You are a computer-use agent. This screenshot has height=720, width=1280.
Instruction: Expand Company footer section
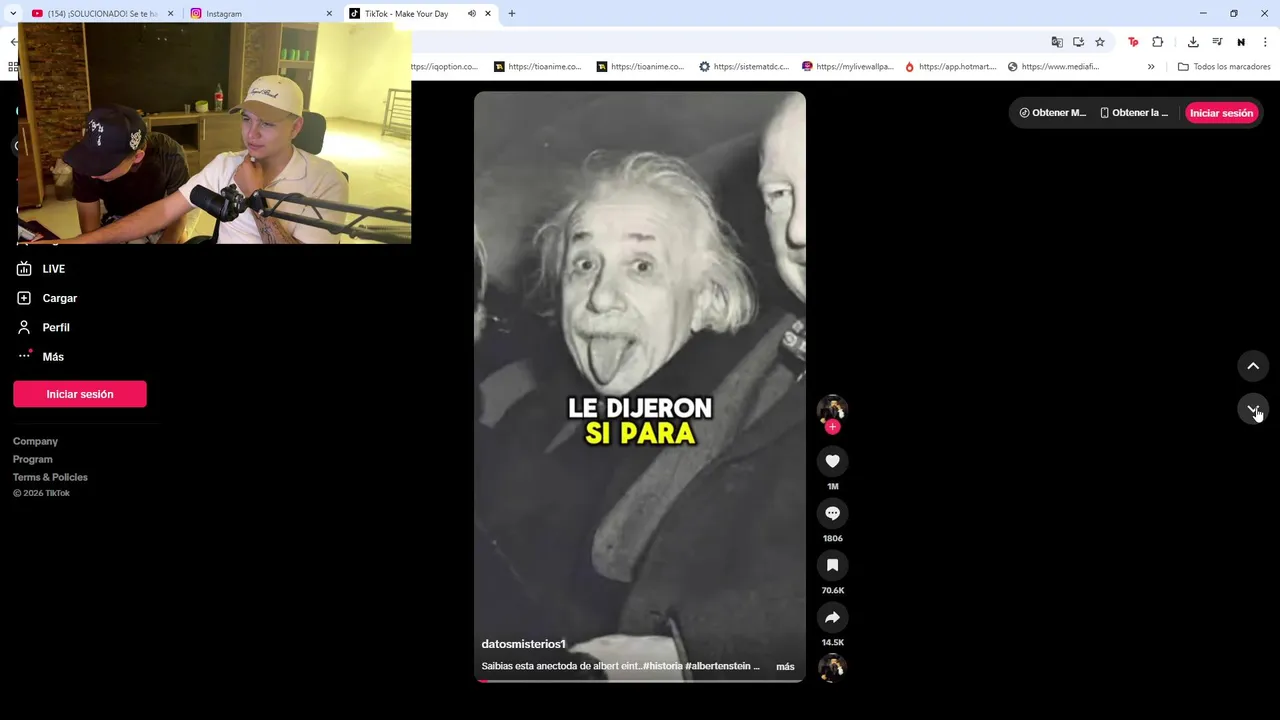click(x=35, y=441)
